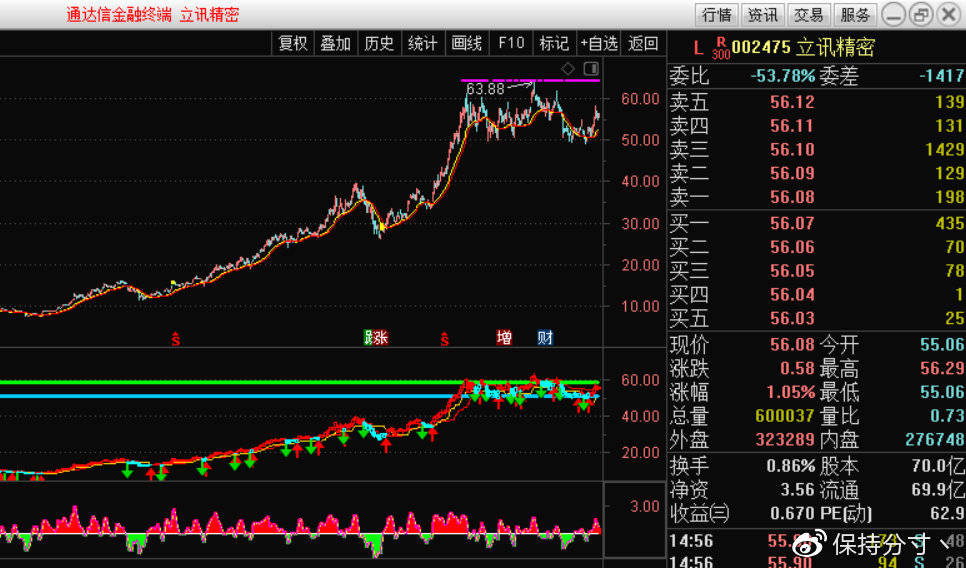Viewport: 966px width, 568px height.
Task: Click the 委差 value -1417
Action: 942,76
